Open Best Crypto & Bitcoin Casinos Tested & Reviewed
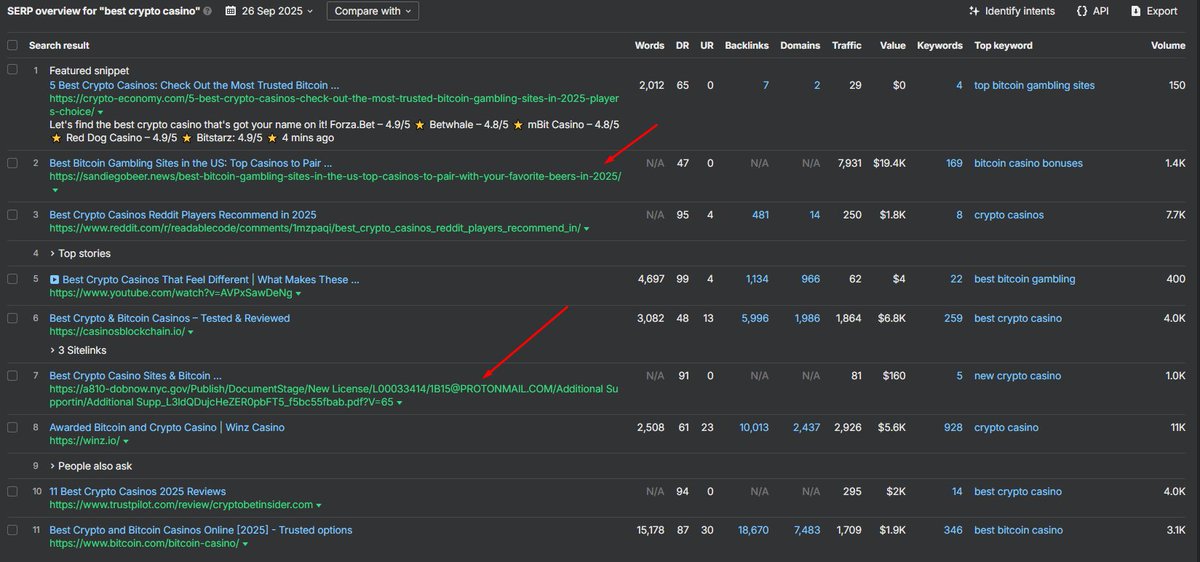Image resolution: width=1200 pixels, height=562 pixels. [x=169, y=318]
